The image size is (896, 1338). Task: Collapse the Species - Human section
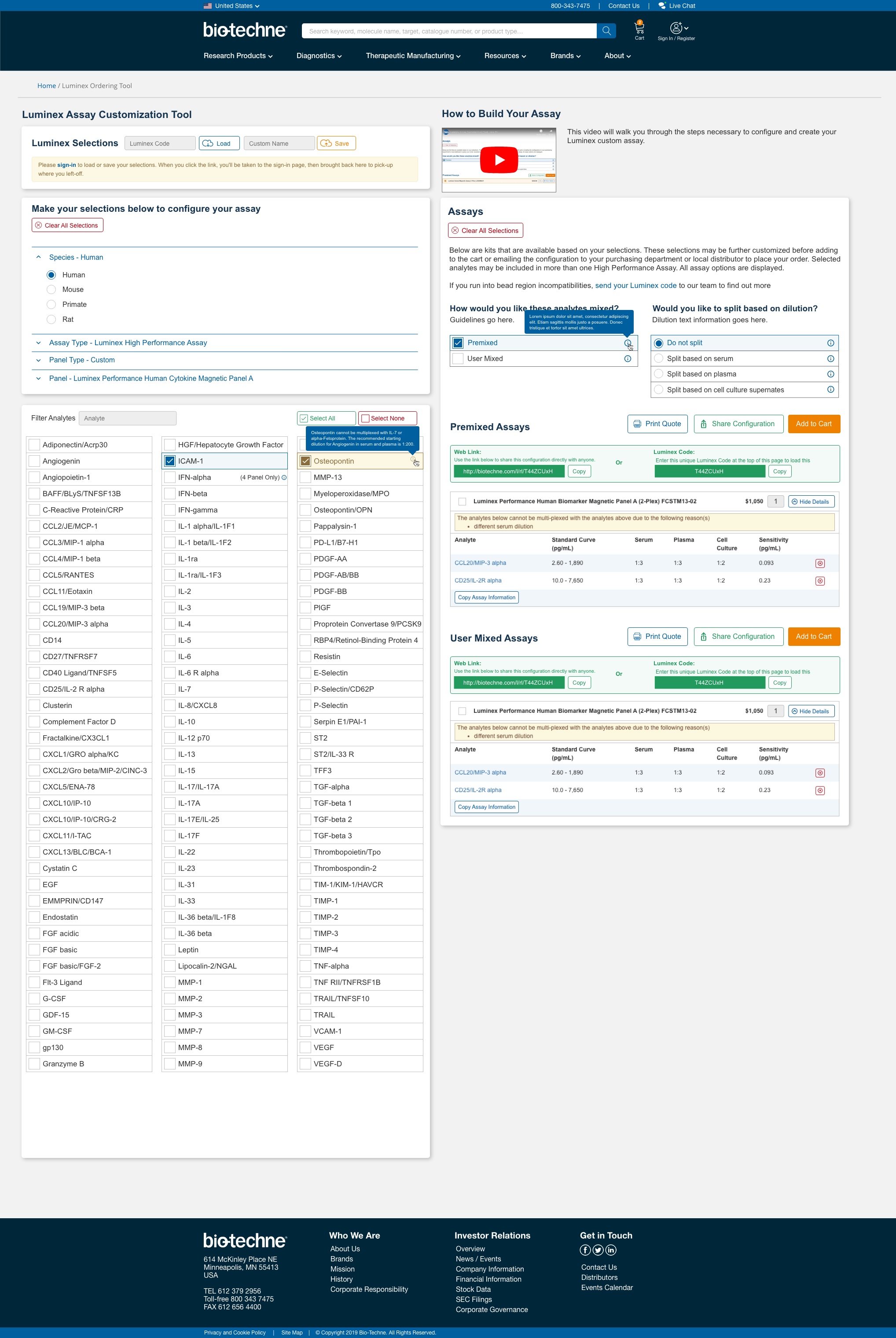pyautogui.click(x=39, y=257)
